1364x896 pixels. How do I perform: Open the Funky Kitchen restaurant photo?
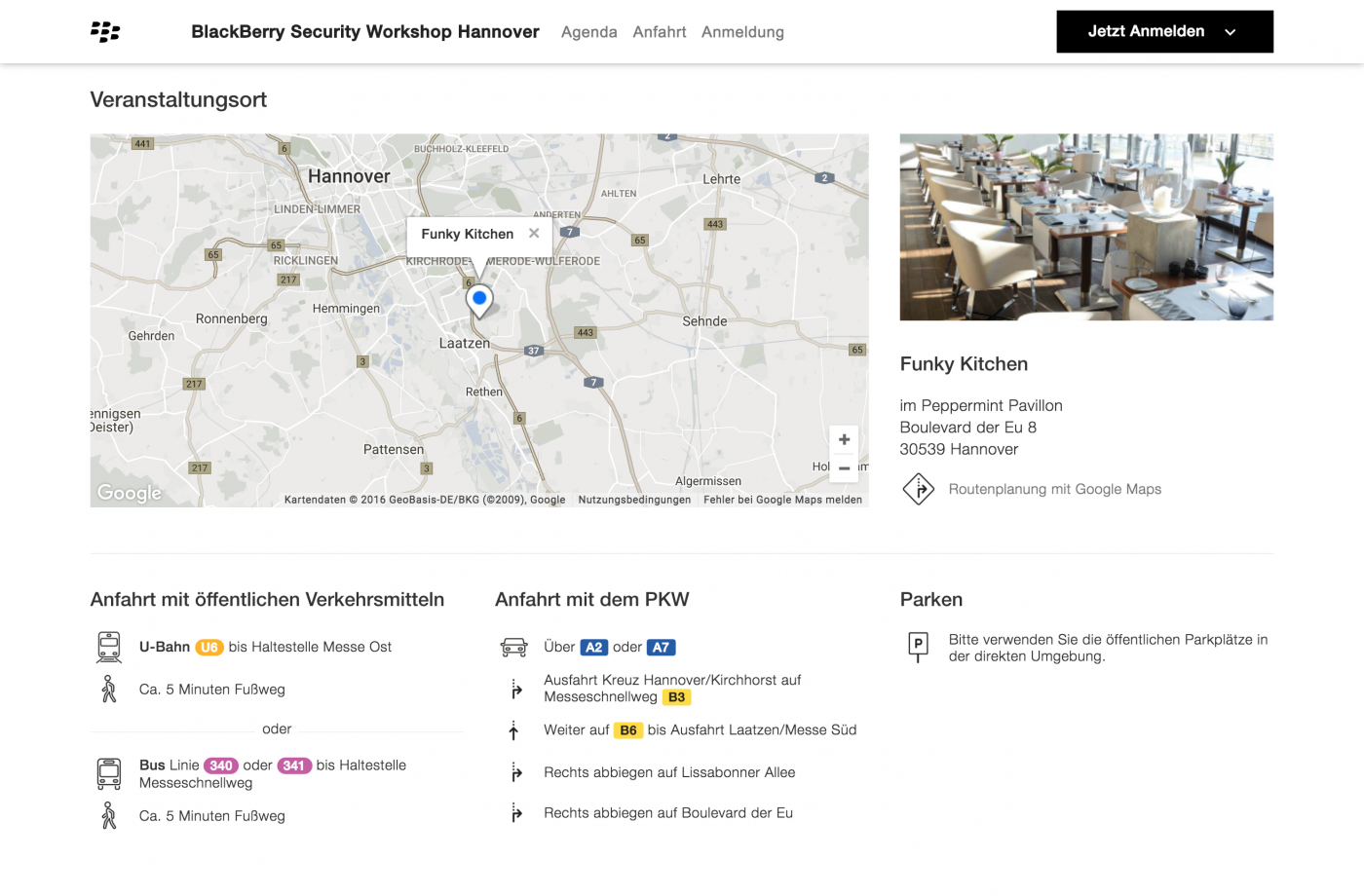(x=1086, y=227)
